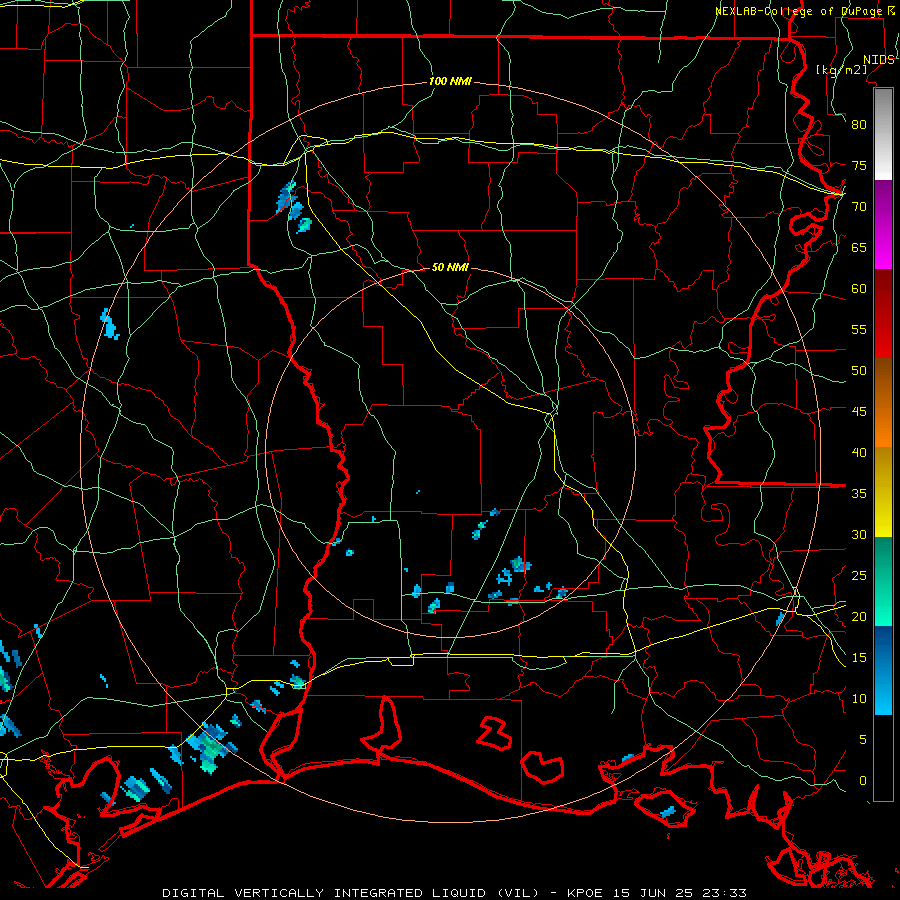The image size is (900, 900).
Task: Click the DIGITAL VERTICALLY INTEGRATED LIQUID (VIL) title
Action: tap(351, 893)
